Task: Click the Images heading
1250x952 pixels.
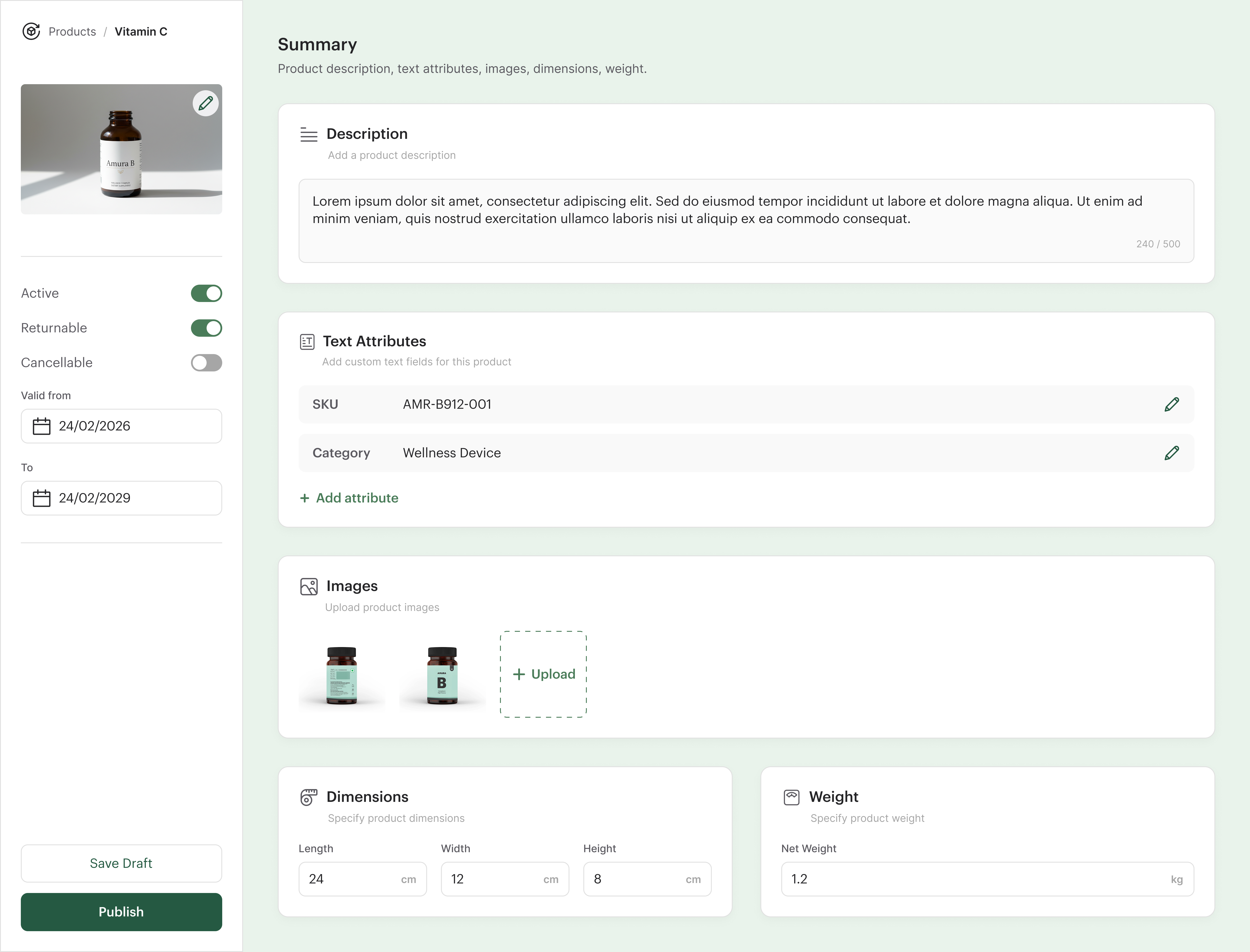Action: (352, 586)
